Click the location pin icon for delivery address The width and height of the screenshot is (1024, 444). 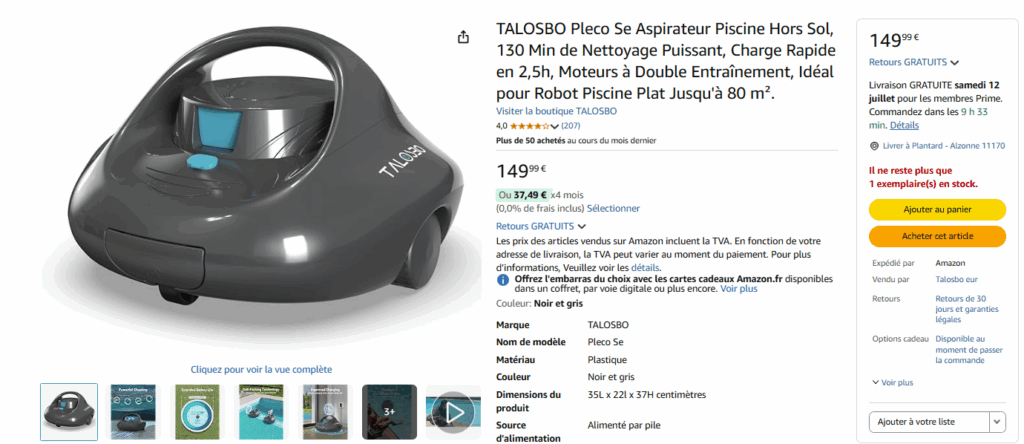pos(874,146)
